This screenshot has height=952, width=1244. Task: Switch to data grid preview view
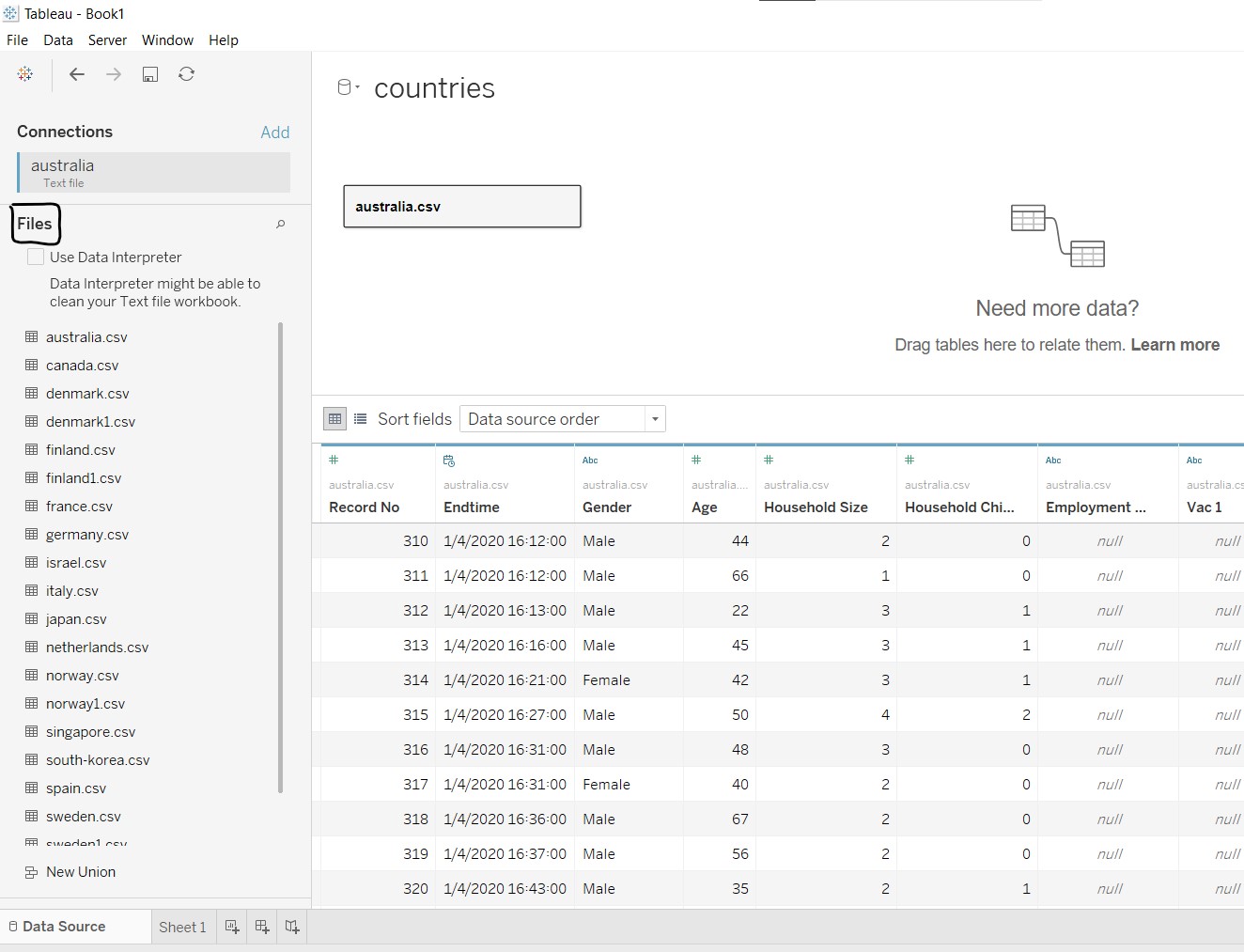[334, 419]
